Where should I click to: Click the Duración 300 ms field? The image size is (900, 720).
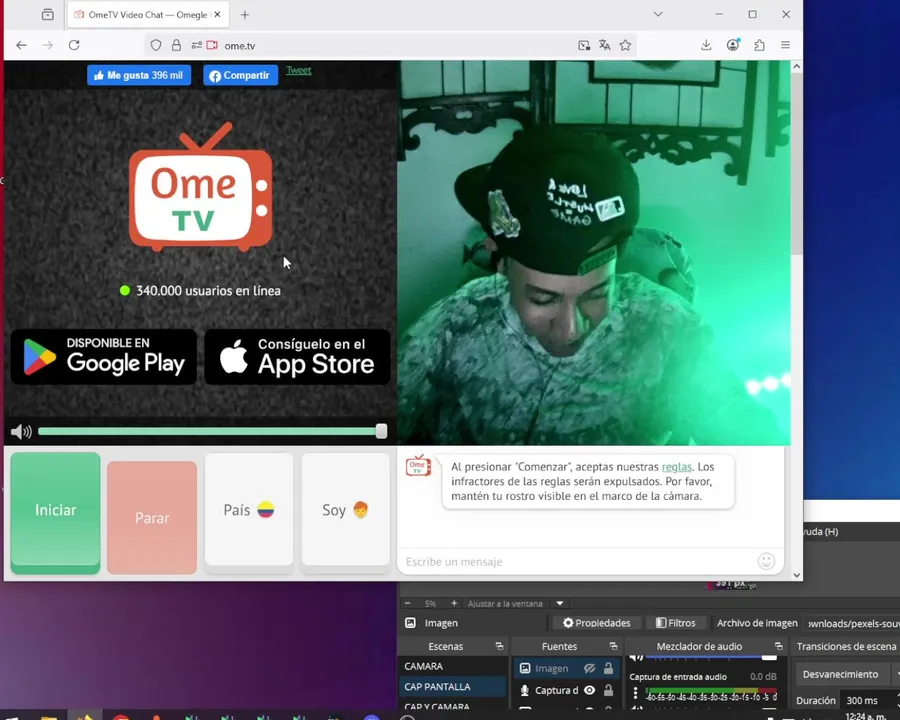869,700
